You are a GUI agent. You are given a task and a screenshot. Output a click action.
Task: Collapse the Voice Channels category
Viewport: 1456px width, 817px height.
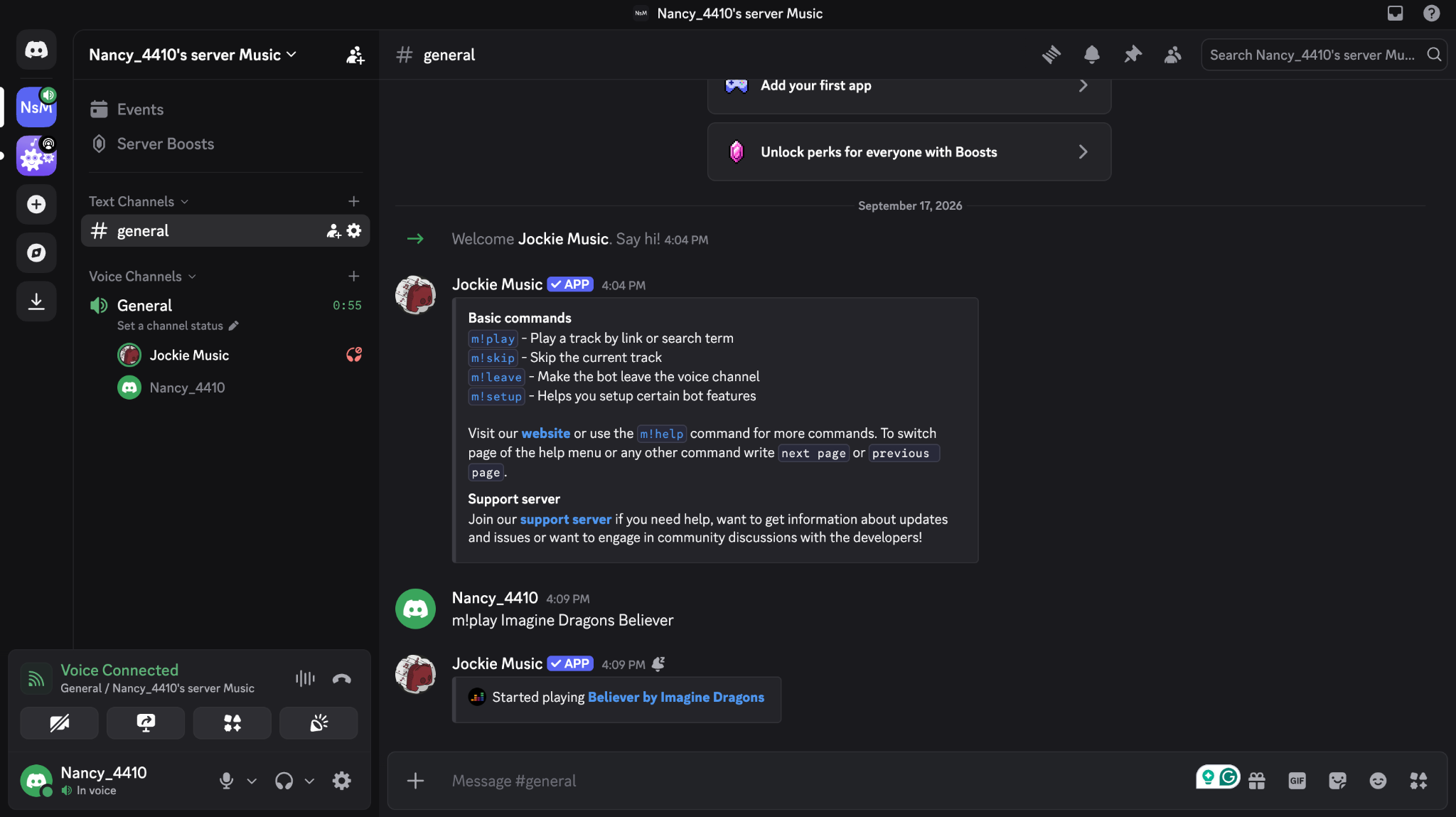pos(142,276)
